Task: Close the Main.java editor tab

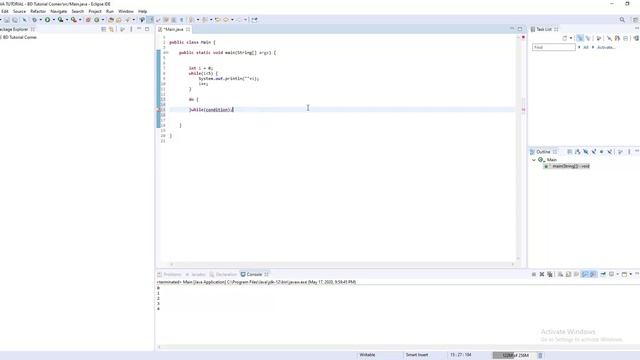Action: (188, 29)
